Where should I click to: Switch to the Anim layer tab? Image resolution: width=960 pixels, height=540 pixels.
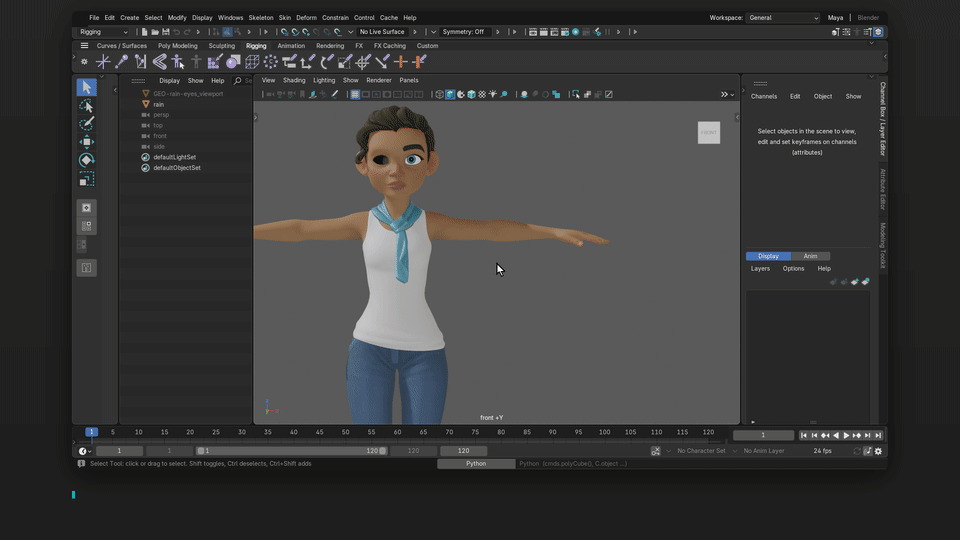coord(810,256)
